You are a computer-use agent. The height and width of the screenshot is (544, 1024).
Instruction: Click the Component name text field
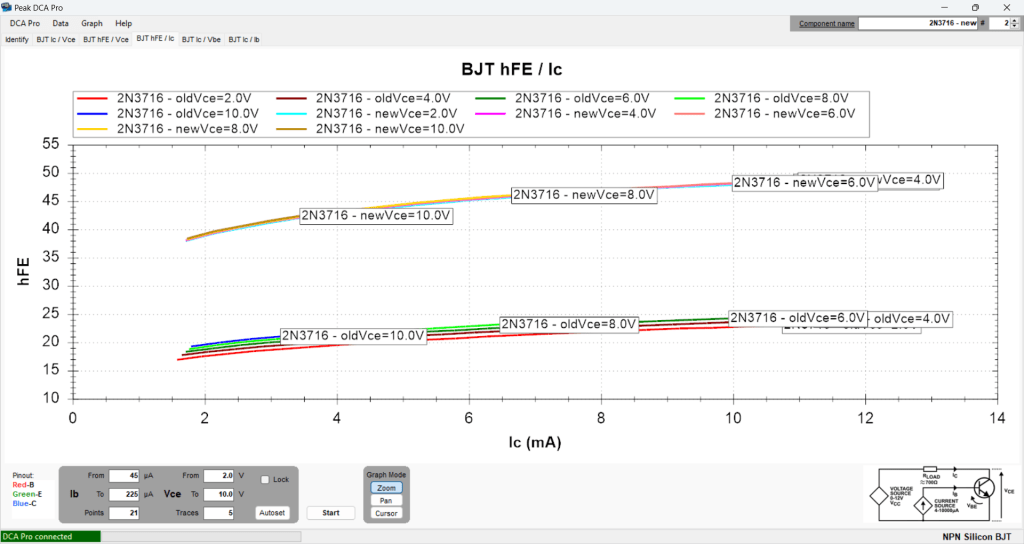(x=917, y=22)
